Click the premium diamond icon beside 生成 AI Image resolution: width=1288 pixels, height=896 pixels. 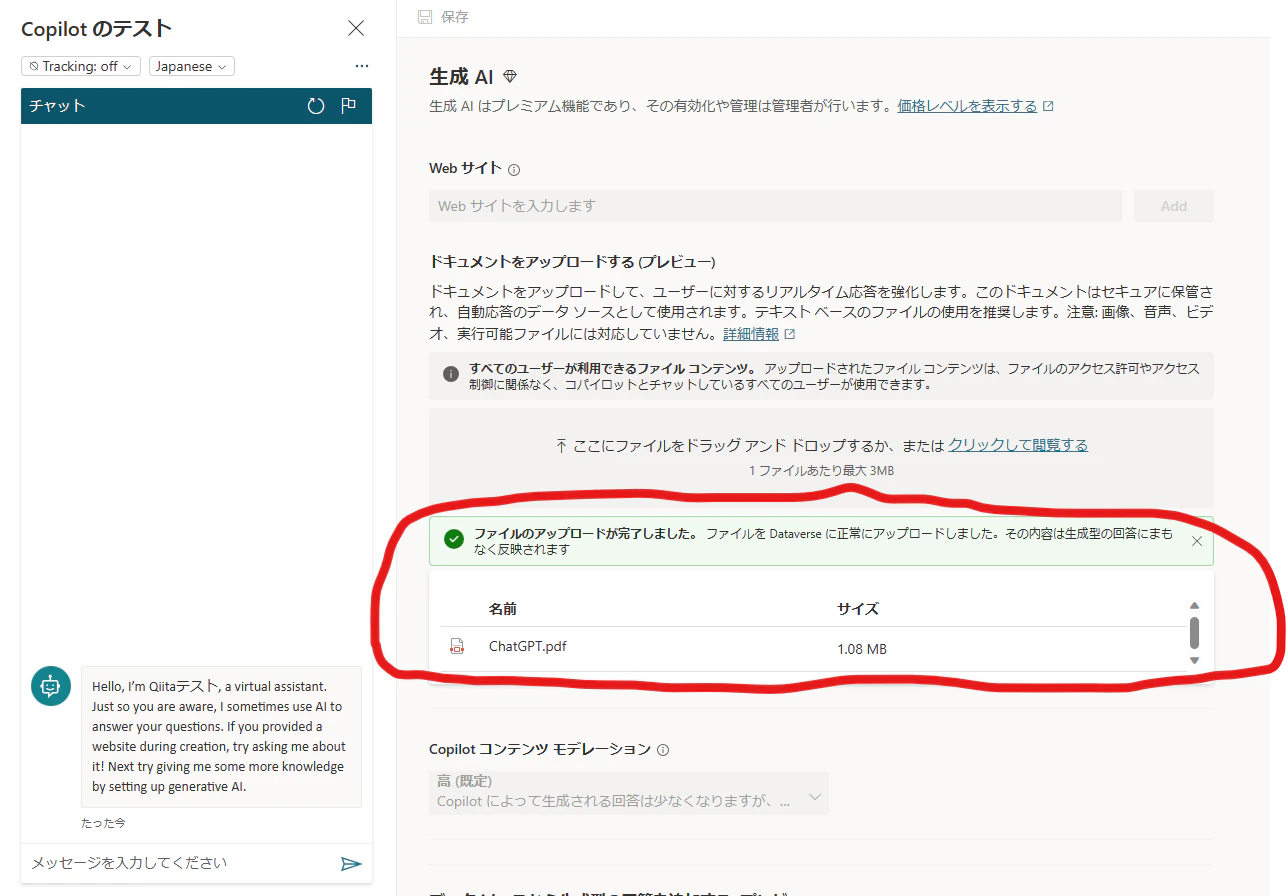coord(510,74)
